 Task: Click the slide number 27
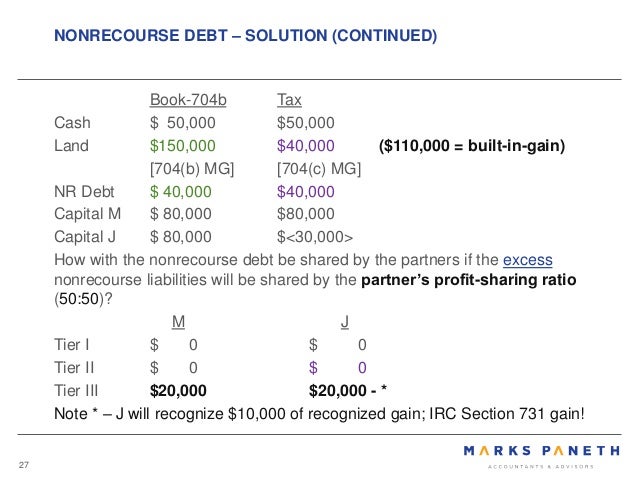[24, 465]
